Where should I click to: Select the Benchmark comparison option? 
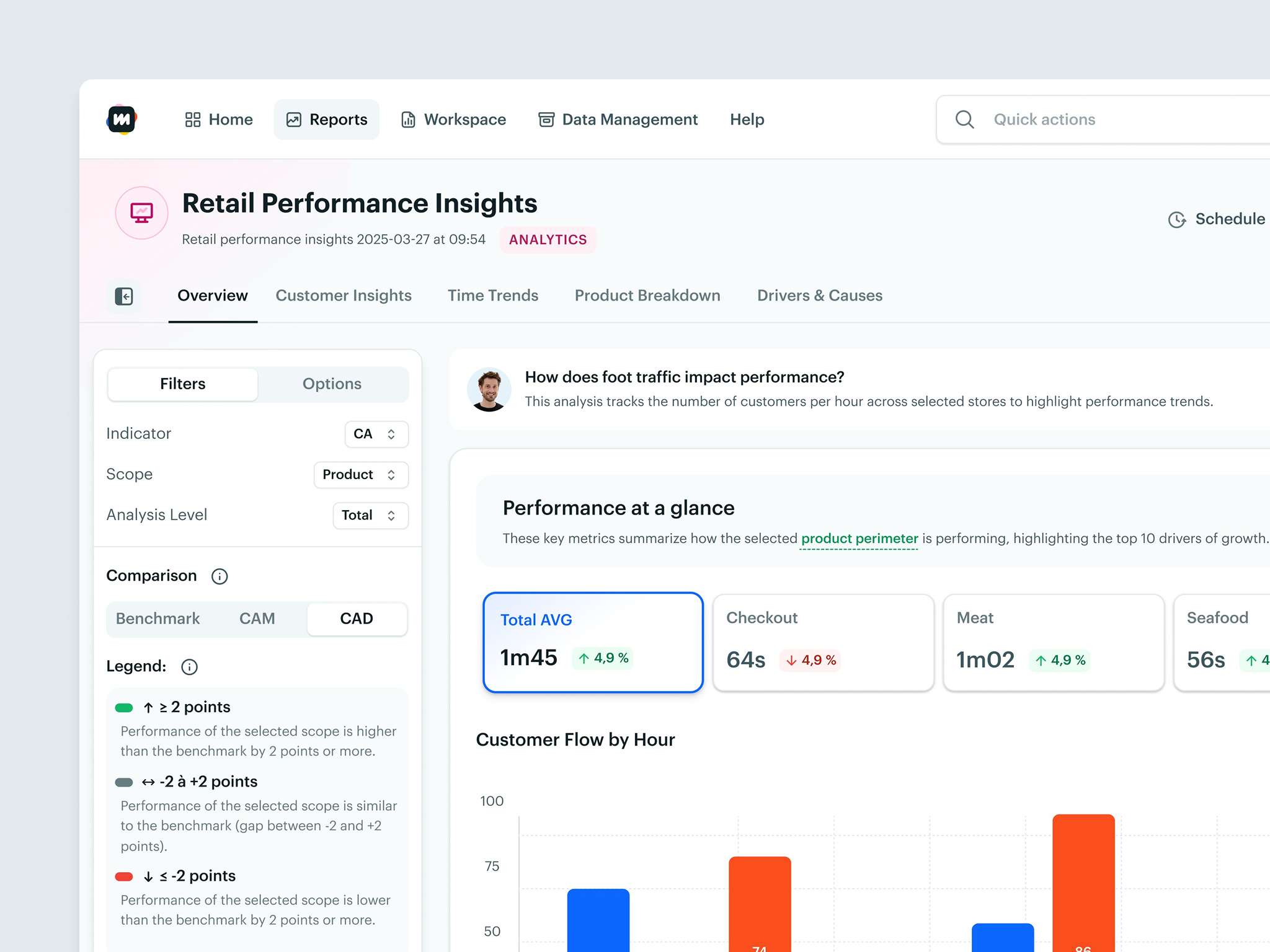(x=158, y=619)
